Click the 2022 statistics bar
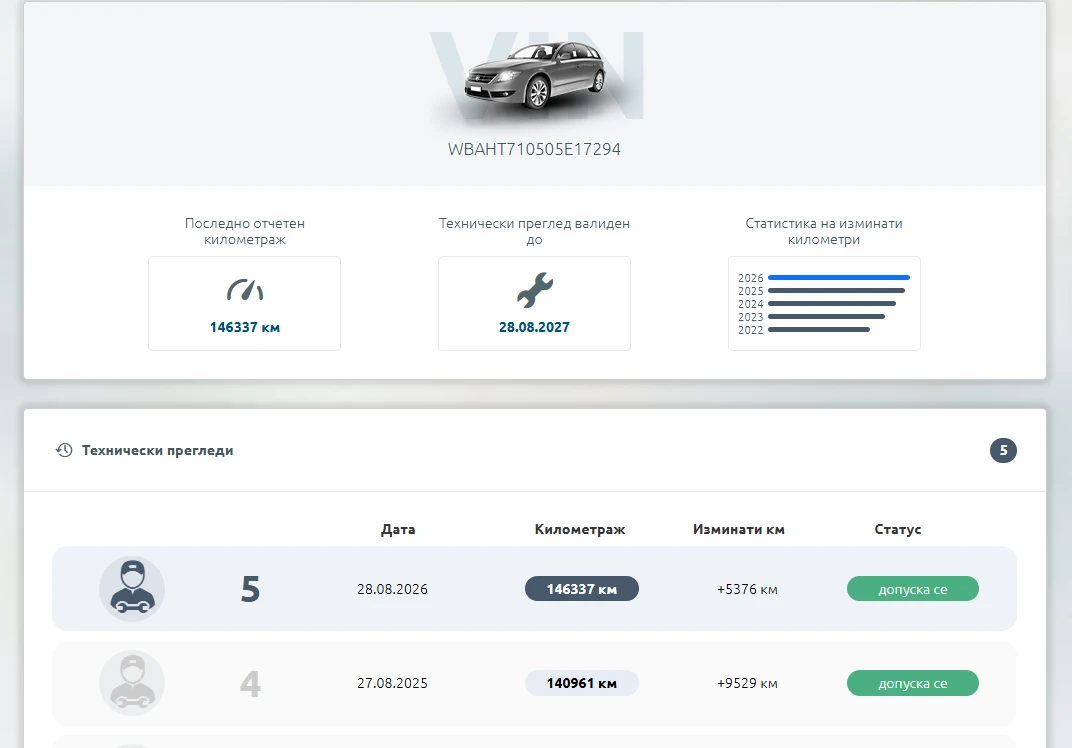1072x748 pixels. [x=819, y=330]
